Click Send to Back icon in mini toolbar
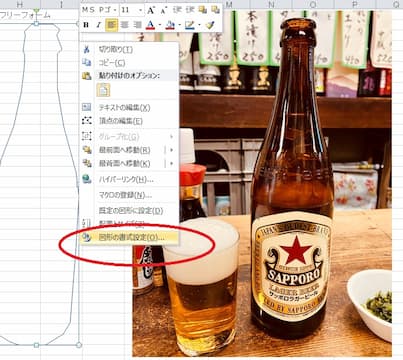403x360 pixels. 215,10
